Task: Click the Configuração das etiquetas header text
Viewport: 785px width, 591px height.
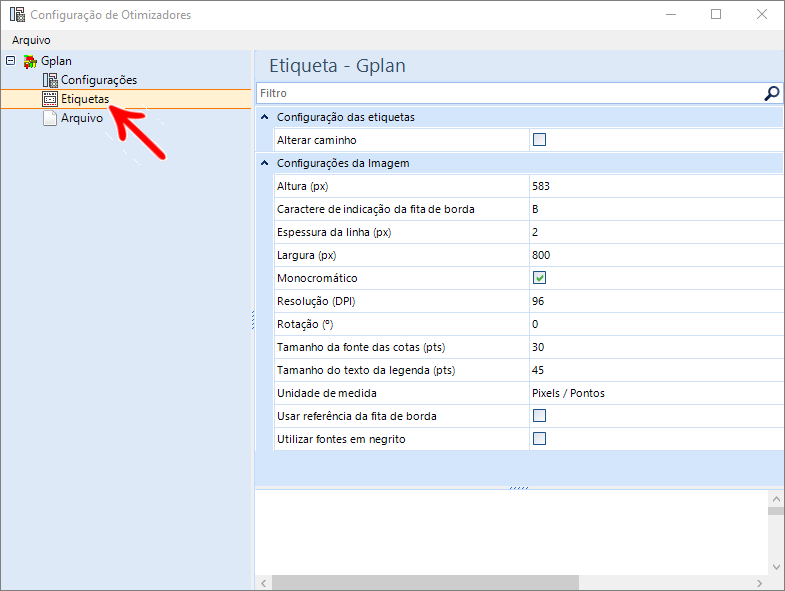Action: [x=345, y=117]
